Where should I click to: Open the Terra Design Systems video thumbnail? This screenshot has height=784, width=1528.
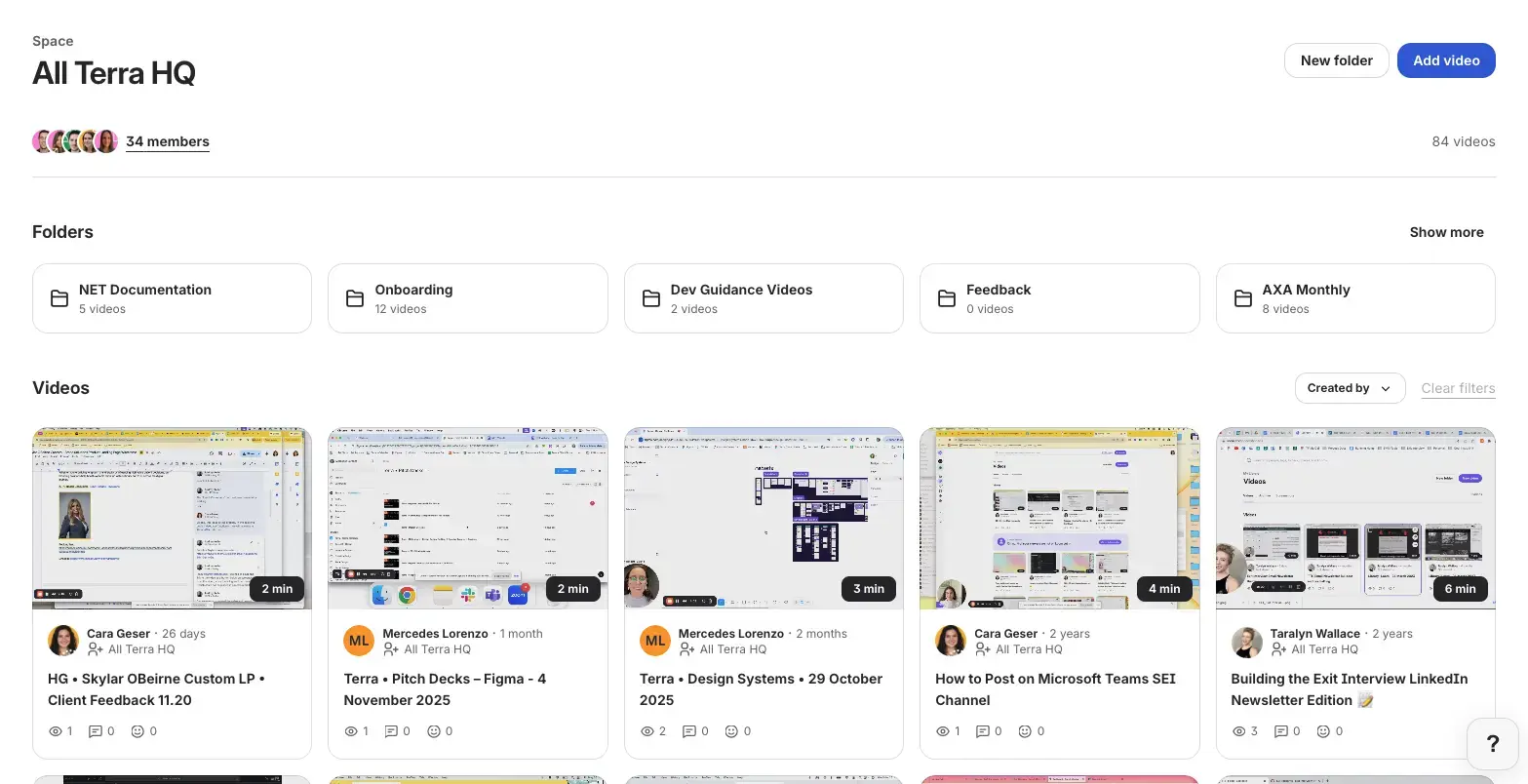tap(764, 518)
